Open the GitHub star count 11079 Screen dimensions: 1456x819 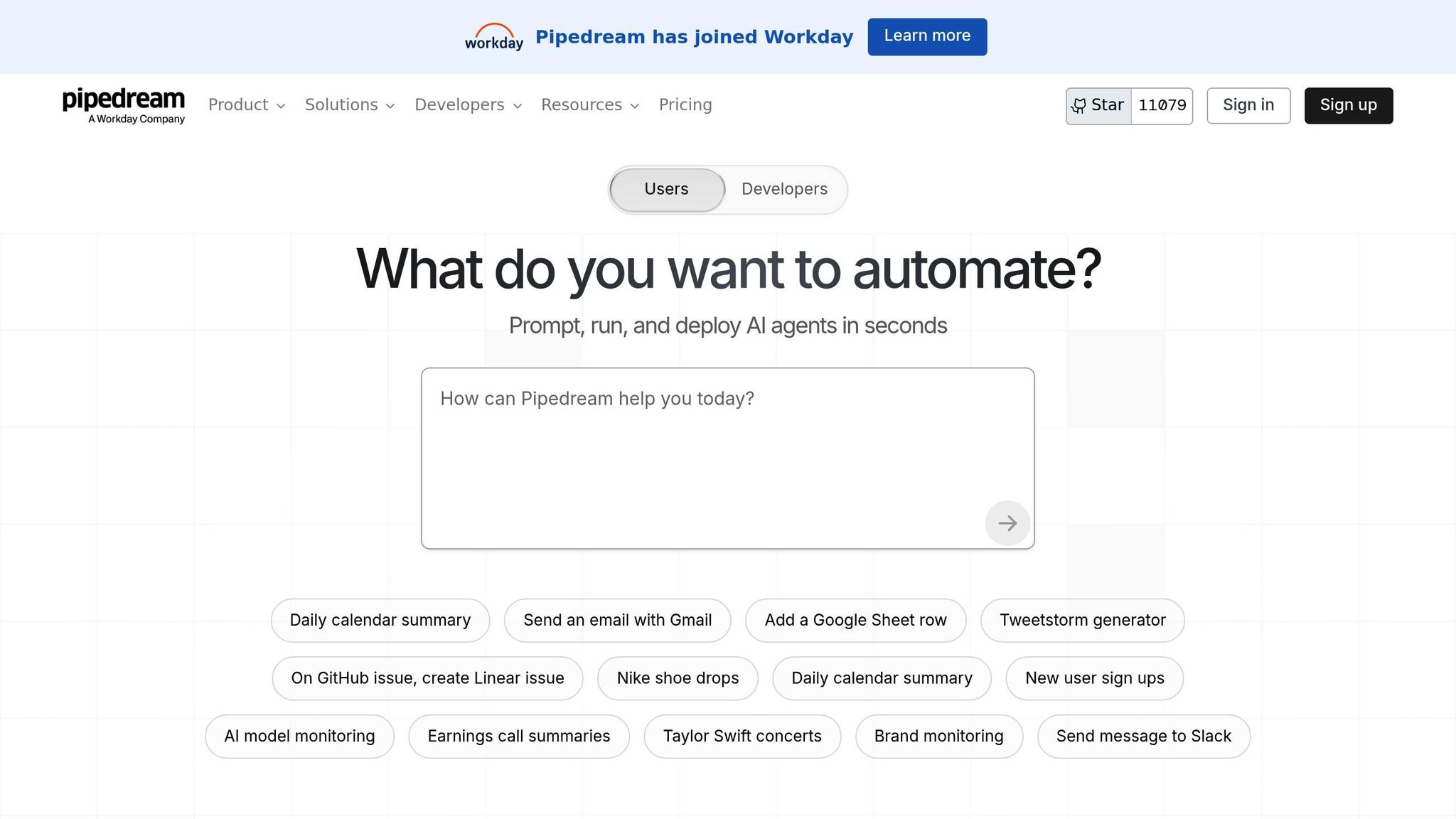(x=1162, y=106)
